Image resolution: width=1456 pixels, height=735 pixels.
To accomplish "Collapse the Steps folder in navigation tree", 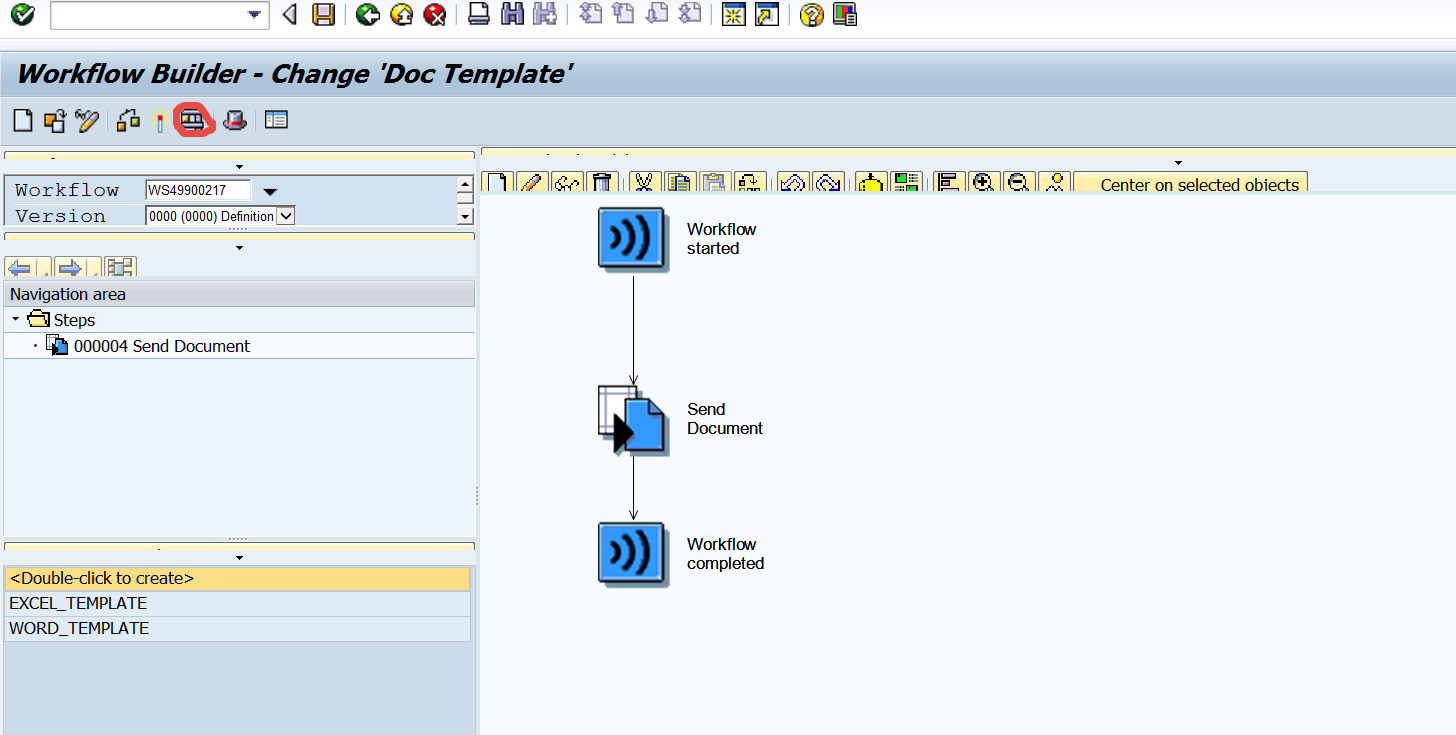I will (x=16, y=320).
